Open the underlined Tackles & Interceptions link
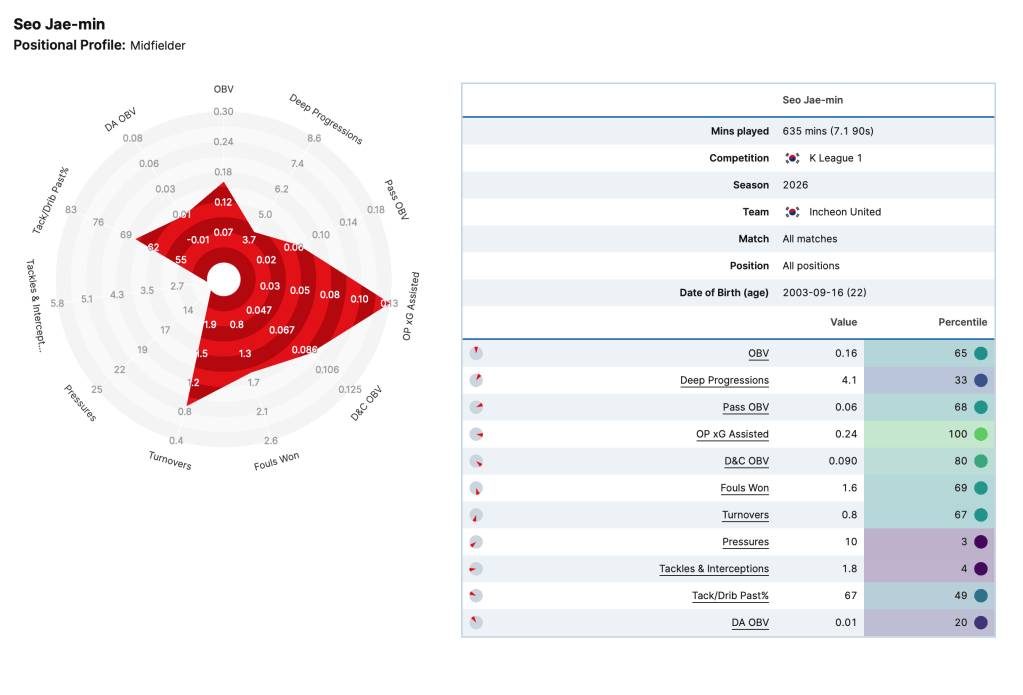The image size is (1023, 695). [x=714, y=569]
